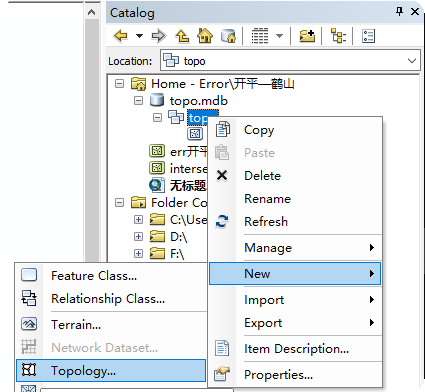Expand the D:\ folder connection
This screenshot has height=392, width=425.
138,236
